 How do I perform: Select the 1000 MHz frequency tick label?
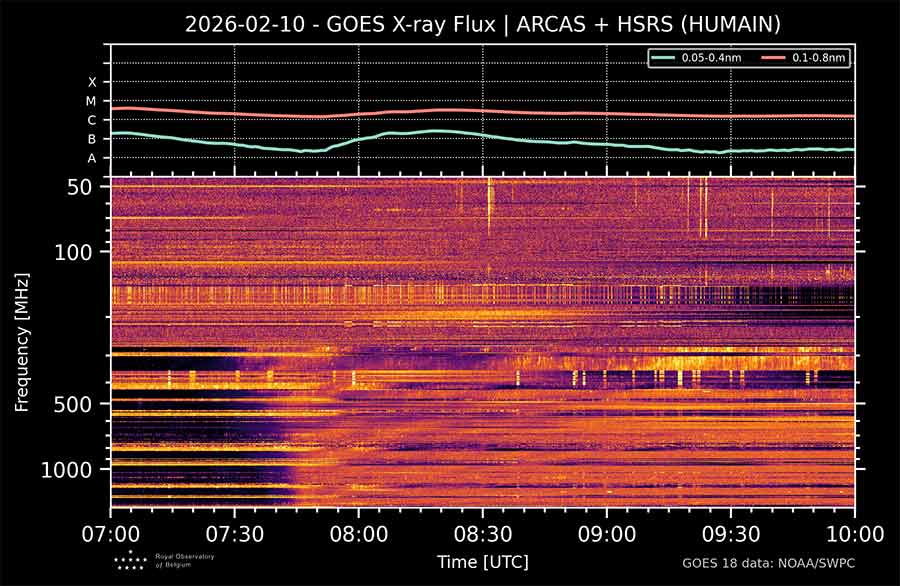(x=72, y=469)
